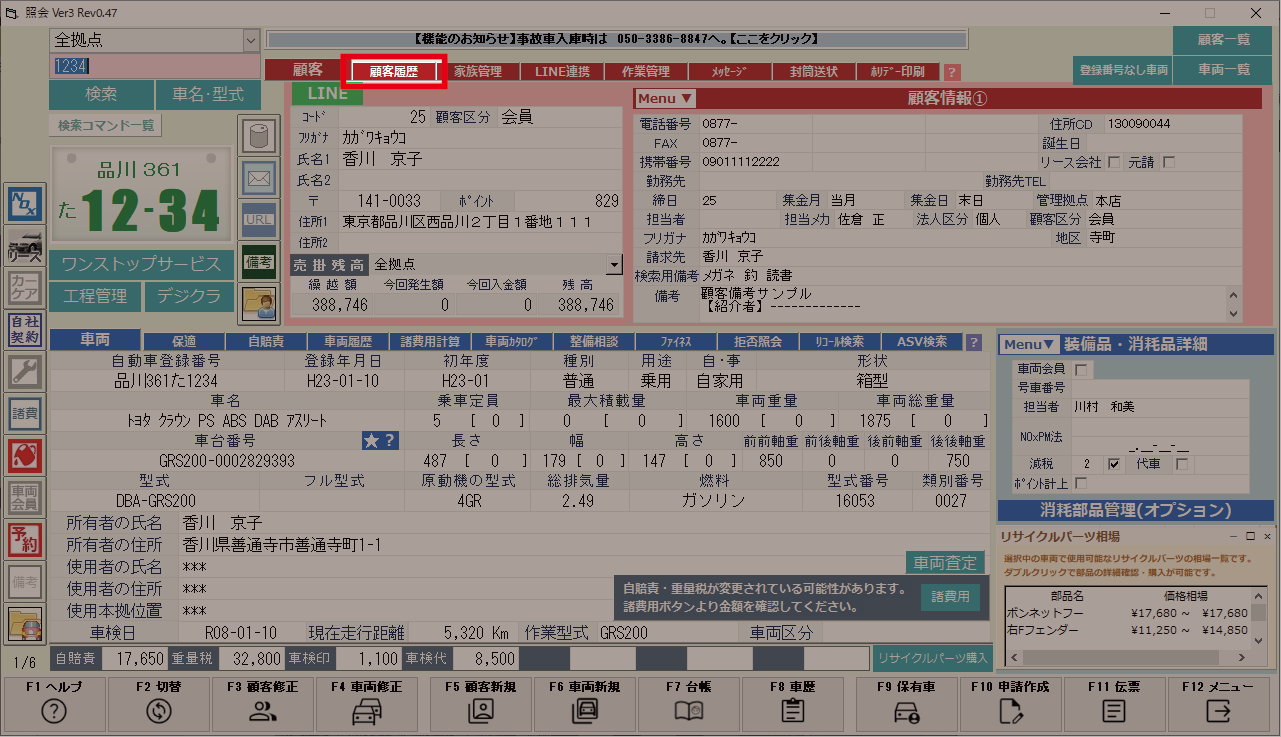Open the folder with car icon
The image size is (1281, 737).
click(25, 624)
